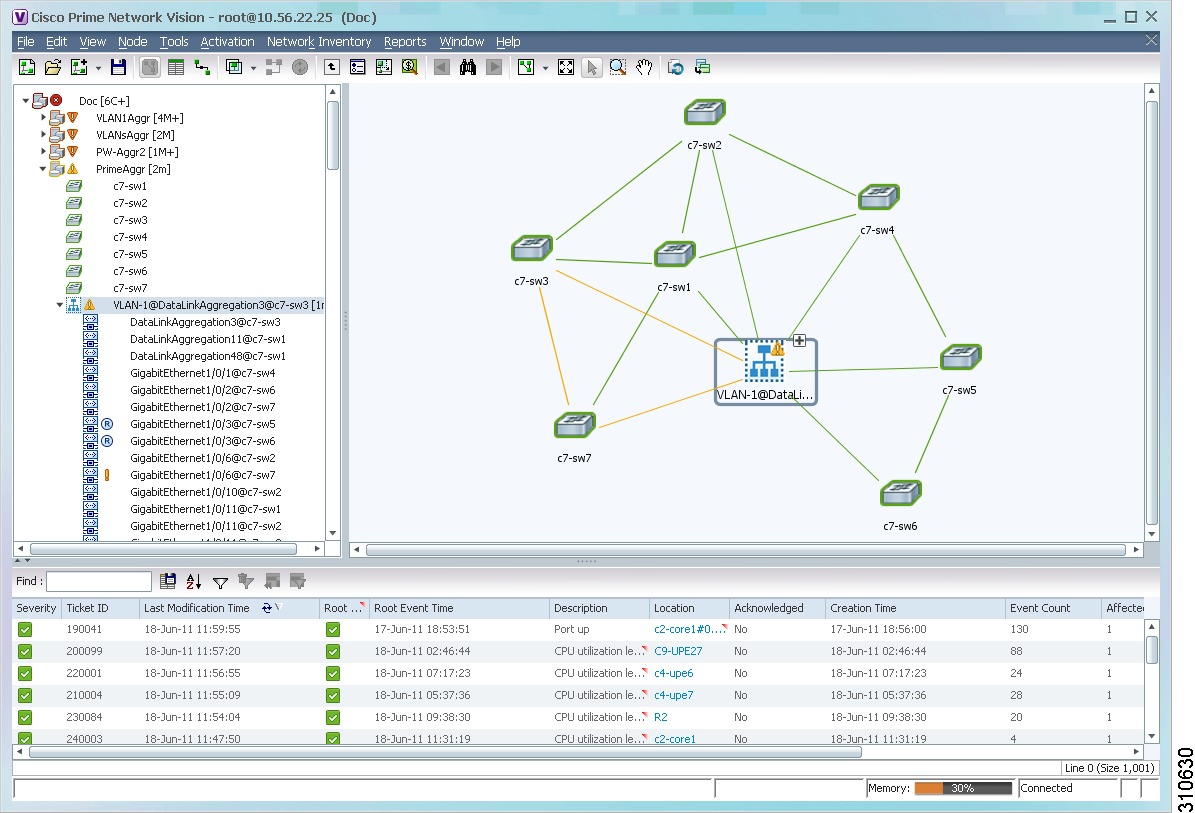1195x813 pixels.
Task: Click the export table floppy icon beside Find
Action: tap(168, 581)
